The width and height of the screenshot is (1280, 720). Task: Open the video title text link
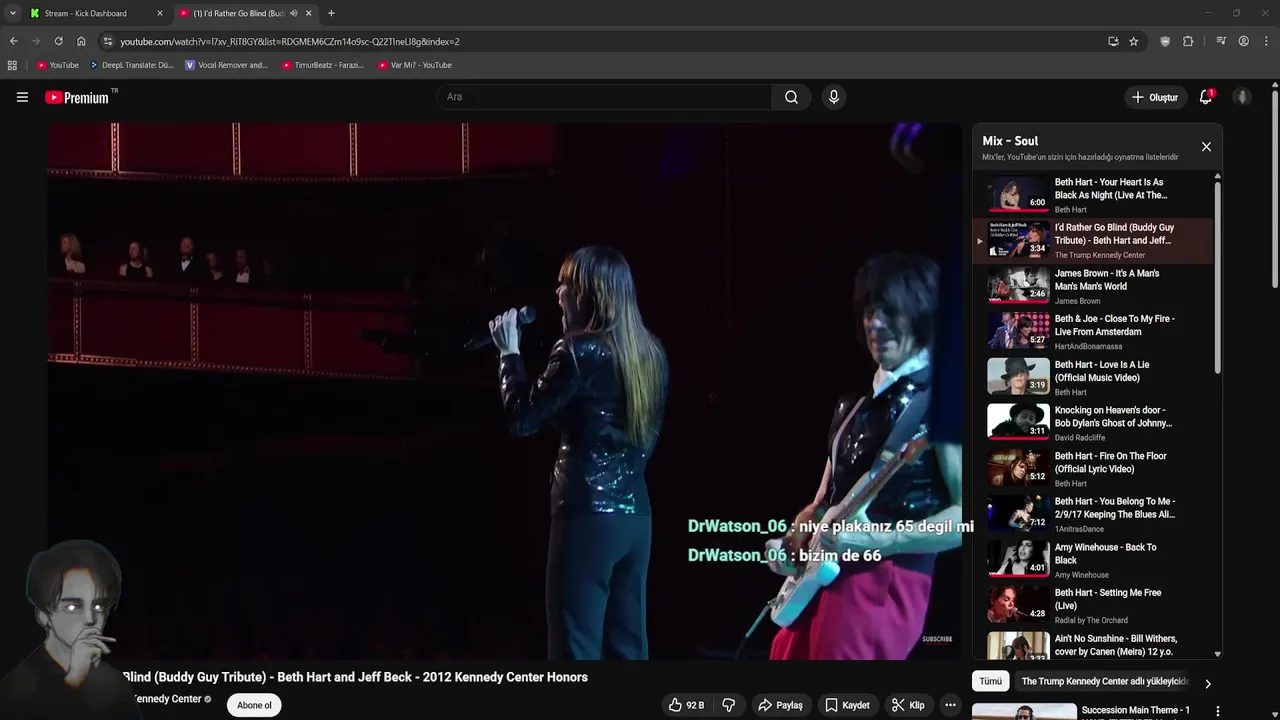pyautogui.click(x=355, y=677)
